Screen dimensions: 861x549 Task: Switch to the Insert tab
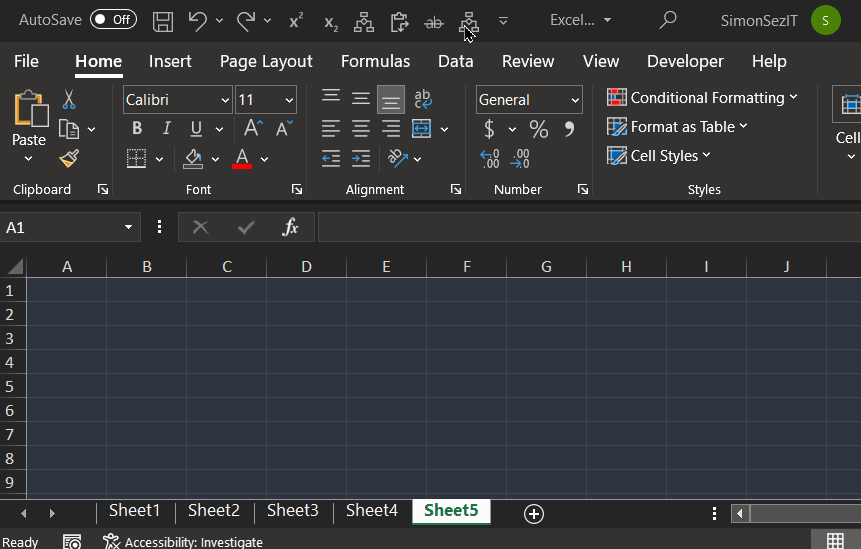pos(170,61)
